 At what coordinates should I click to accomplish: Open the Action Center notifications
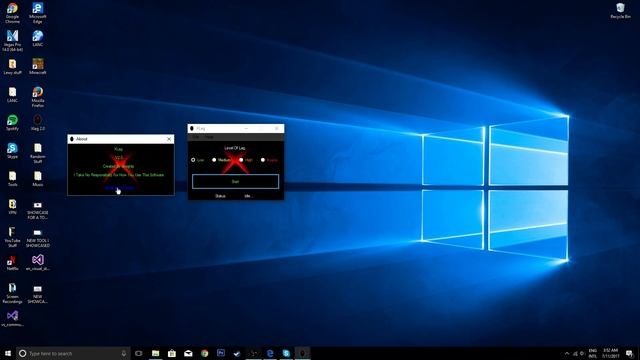coord(630,353)
